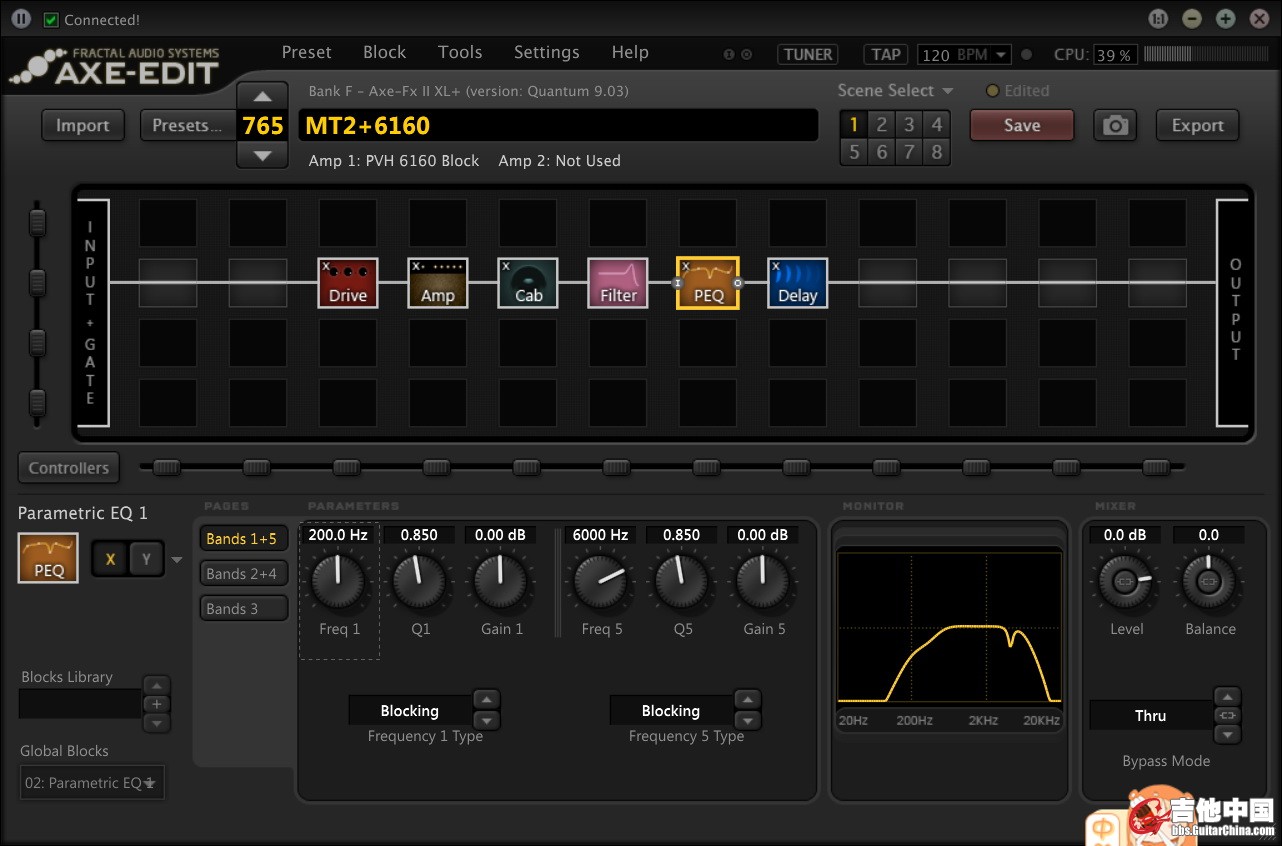1282x846 pixels.
Task: Select scene 4
Action: [x=936, y=125]
